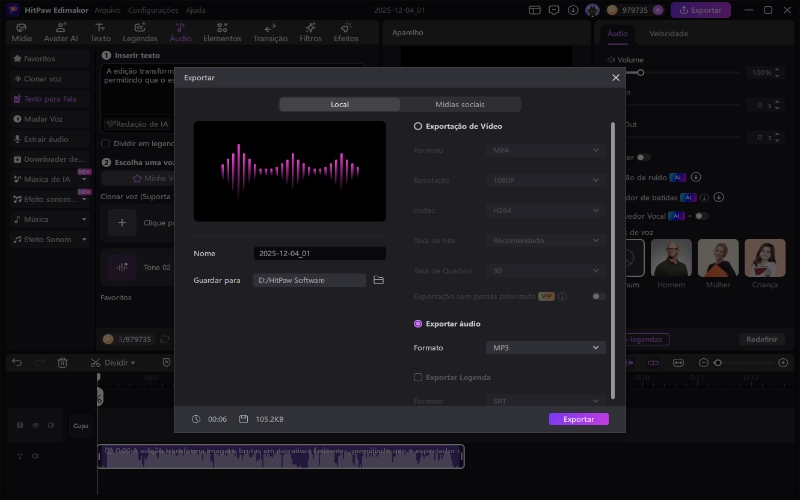Select the Exportação de Vídeo radio button
The height and width of the screenshot is (500, 800).
coord(418,127)
